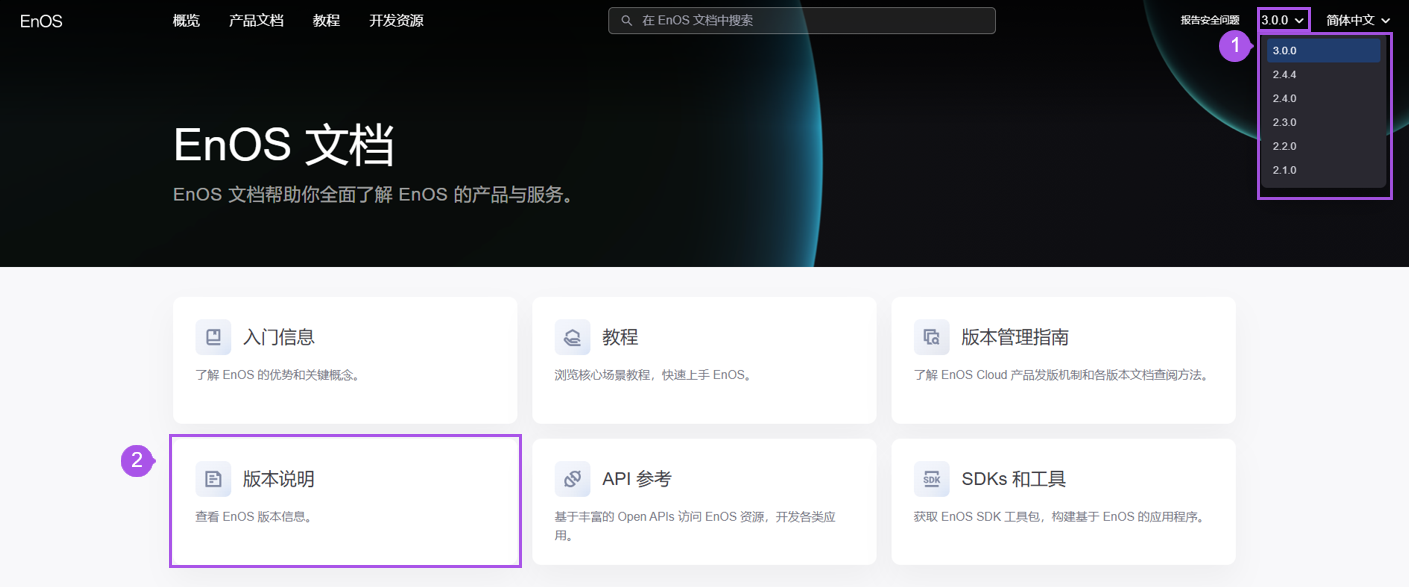Click the EnOS 文档 search field

[x=810, y=20]
